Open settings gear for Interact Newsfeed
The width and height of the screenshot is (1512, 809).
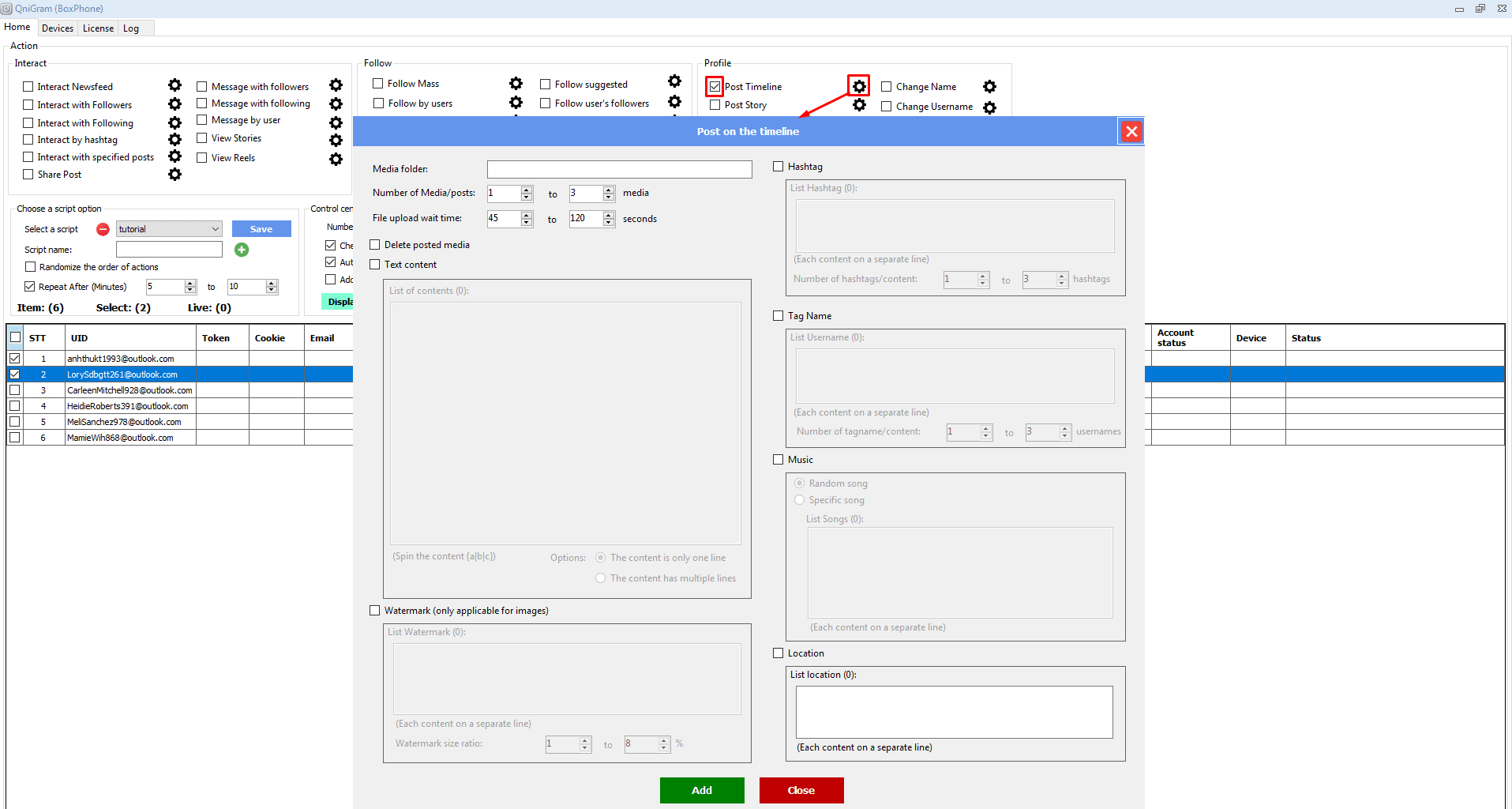pyautogui.click(x=174, y=85)
